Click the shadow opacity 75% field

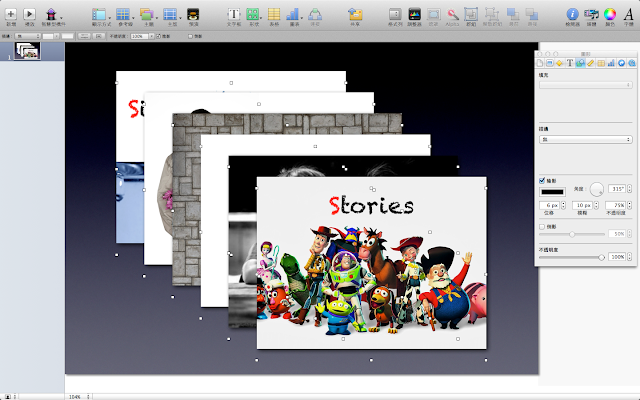click(x=616, y=205)
